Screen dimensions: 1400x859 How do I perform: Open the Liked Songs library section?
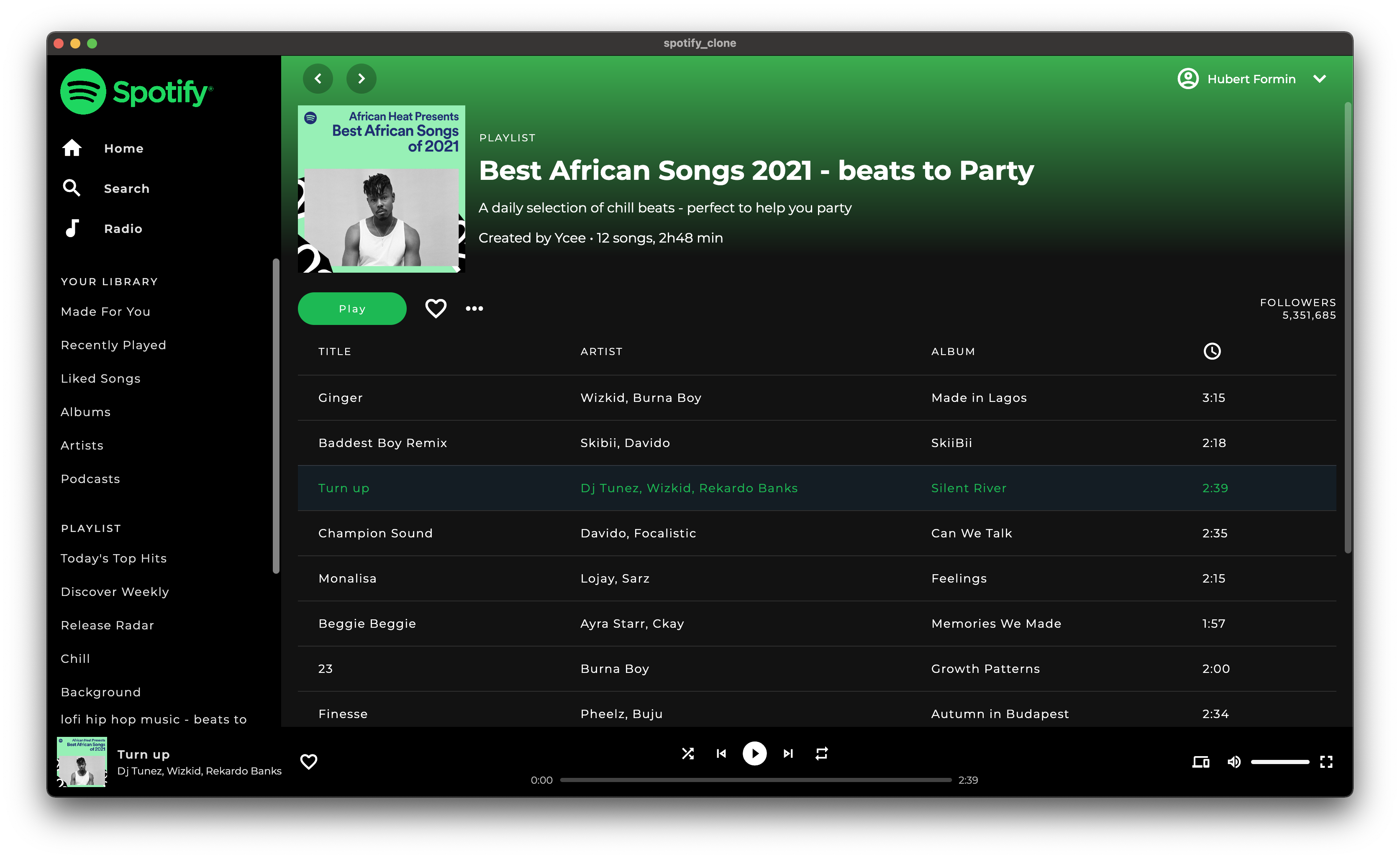pos(100,379)
